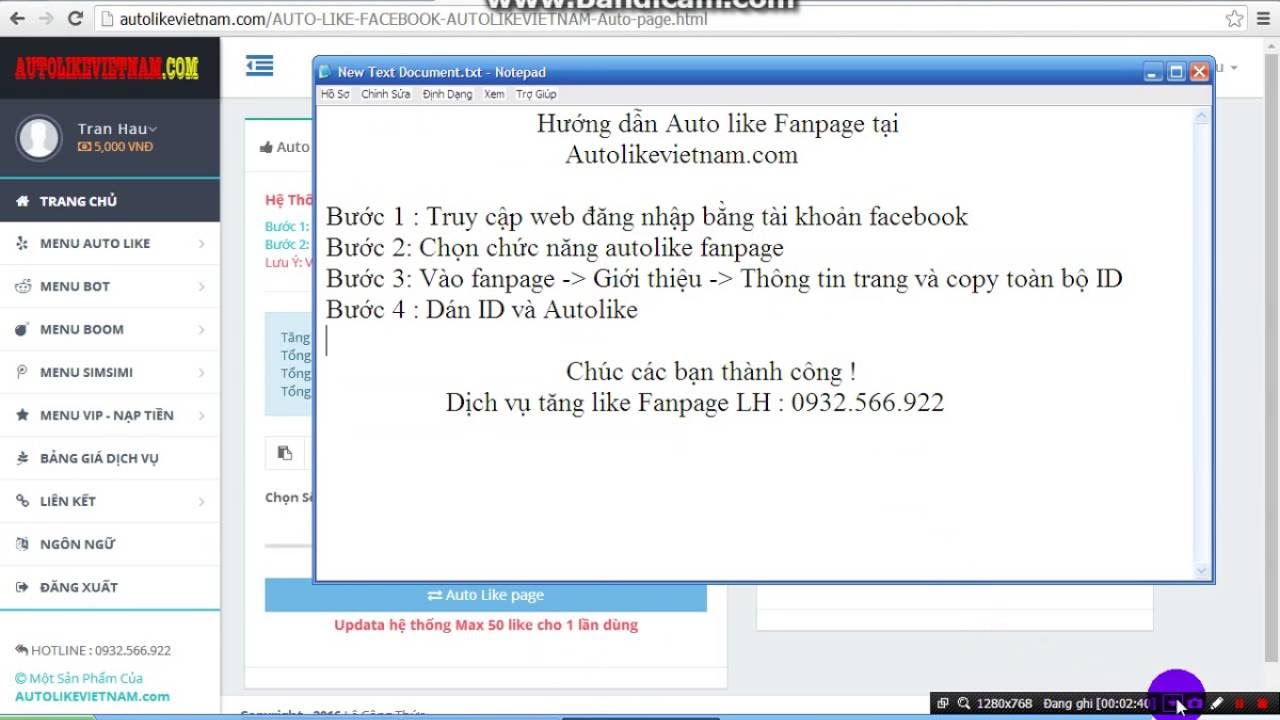Click the browser forward arrow

[46, 18]
